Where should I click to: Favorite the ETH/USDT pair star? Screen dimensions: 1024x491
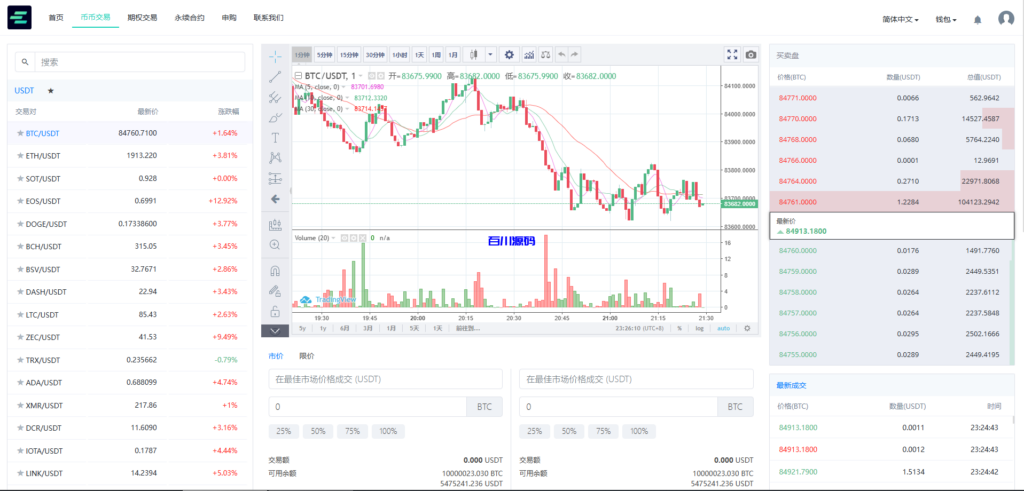click(x=20, y=156)
